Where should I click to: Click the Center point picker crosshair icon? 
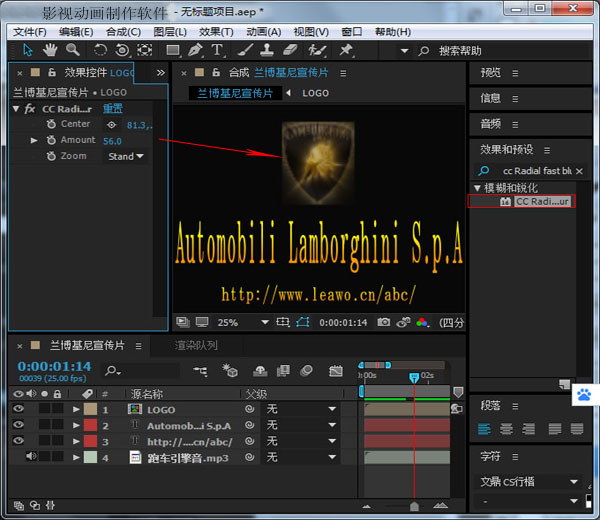tap(111, 125)
